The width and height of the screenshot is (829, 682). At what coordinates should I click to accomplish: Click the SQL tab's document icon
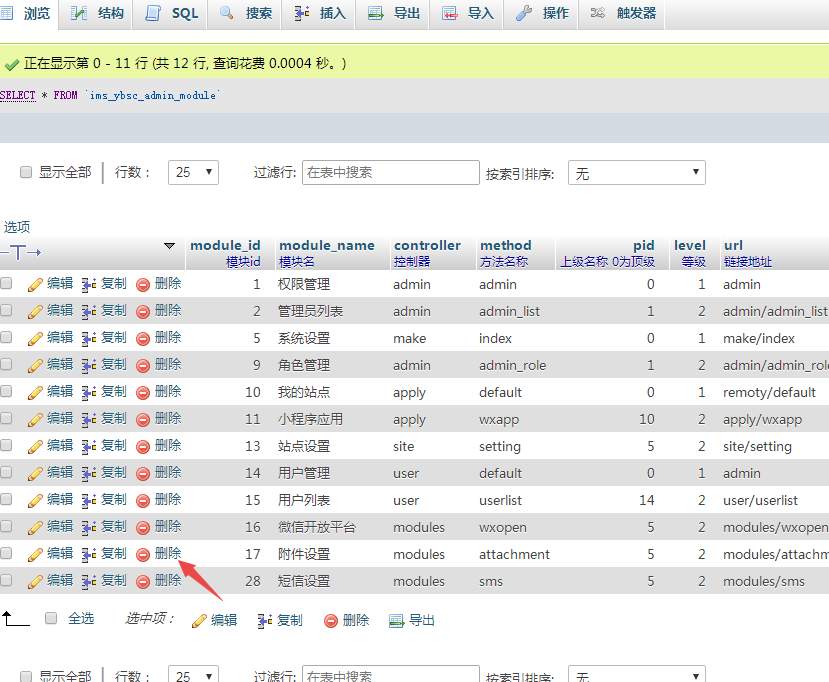tap(153, 13)
